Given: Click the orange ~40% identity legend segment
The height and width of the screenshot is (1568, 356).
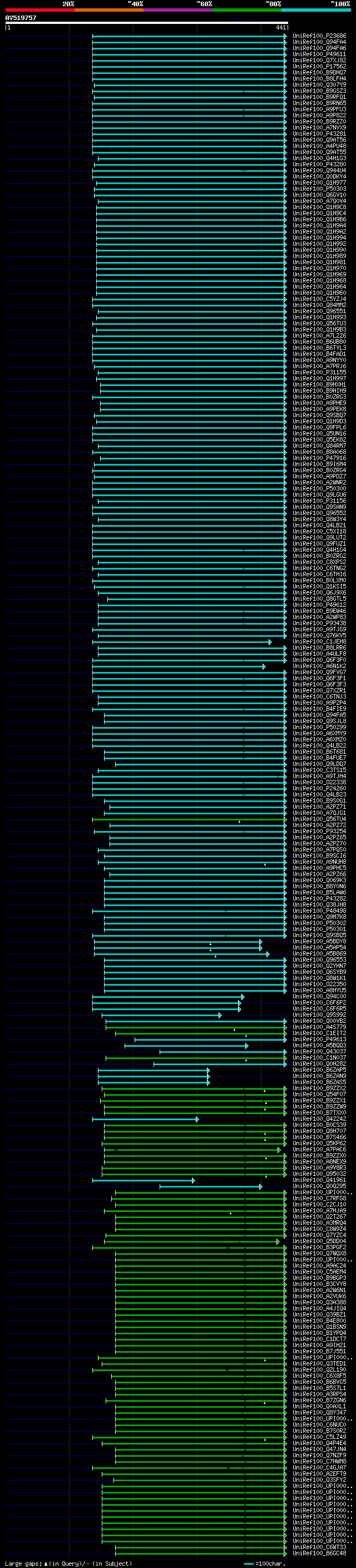Looking at the screenshot, I should (109, 10).
